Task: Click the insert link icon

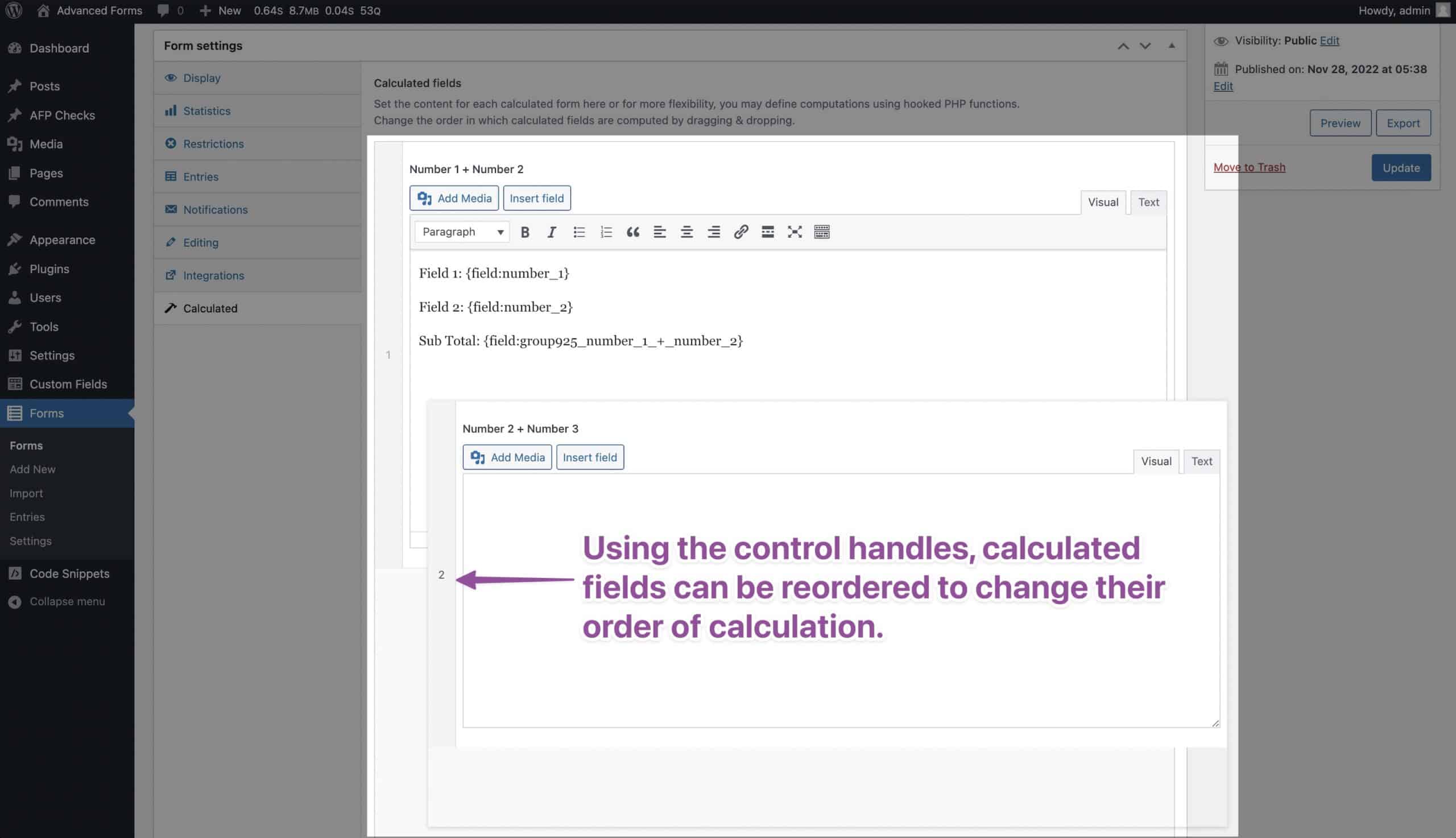Action: click(741, 232)
